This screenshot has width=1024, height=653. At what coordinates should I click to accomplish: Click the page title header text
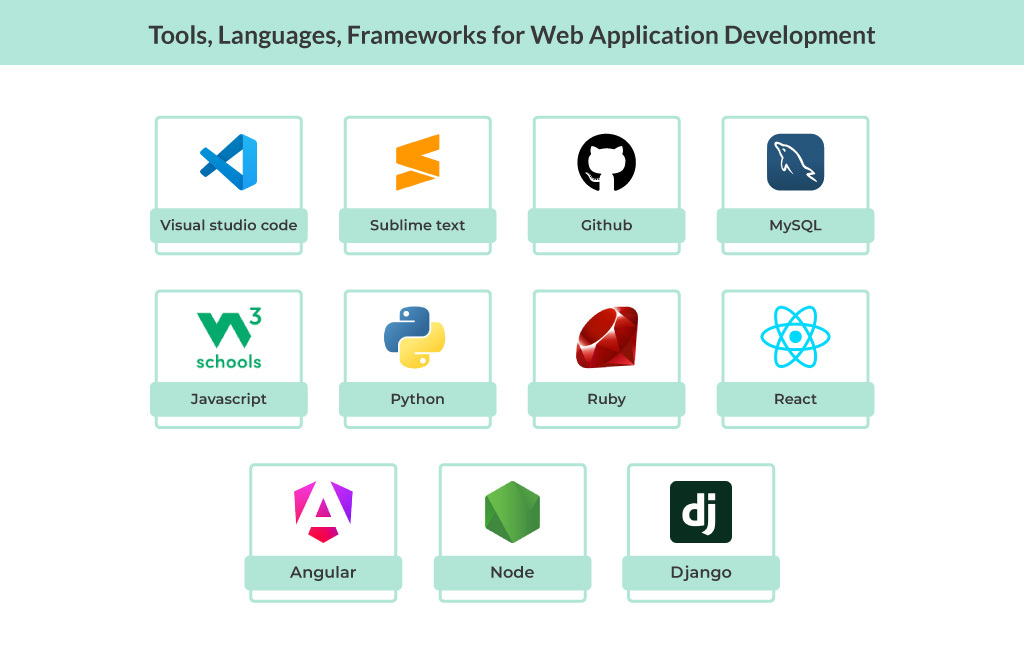(x=512, y=35)
